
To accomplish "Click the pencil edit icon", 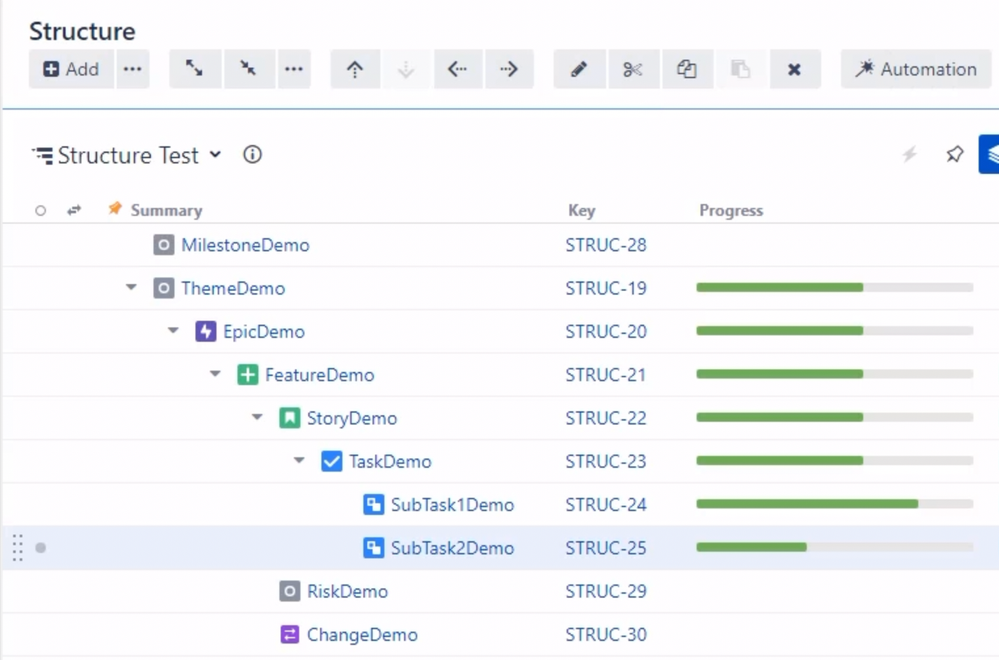I will 579,69.
